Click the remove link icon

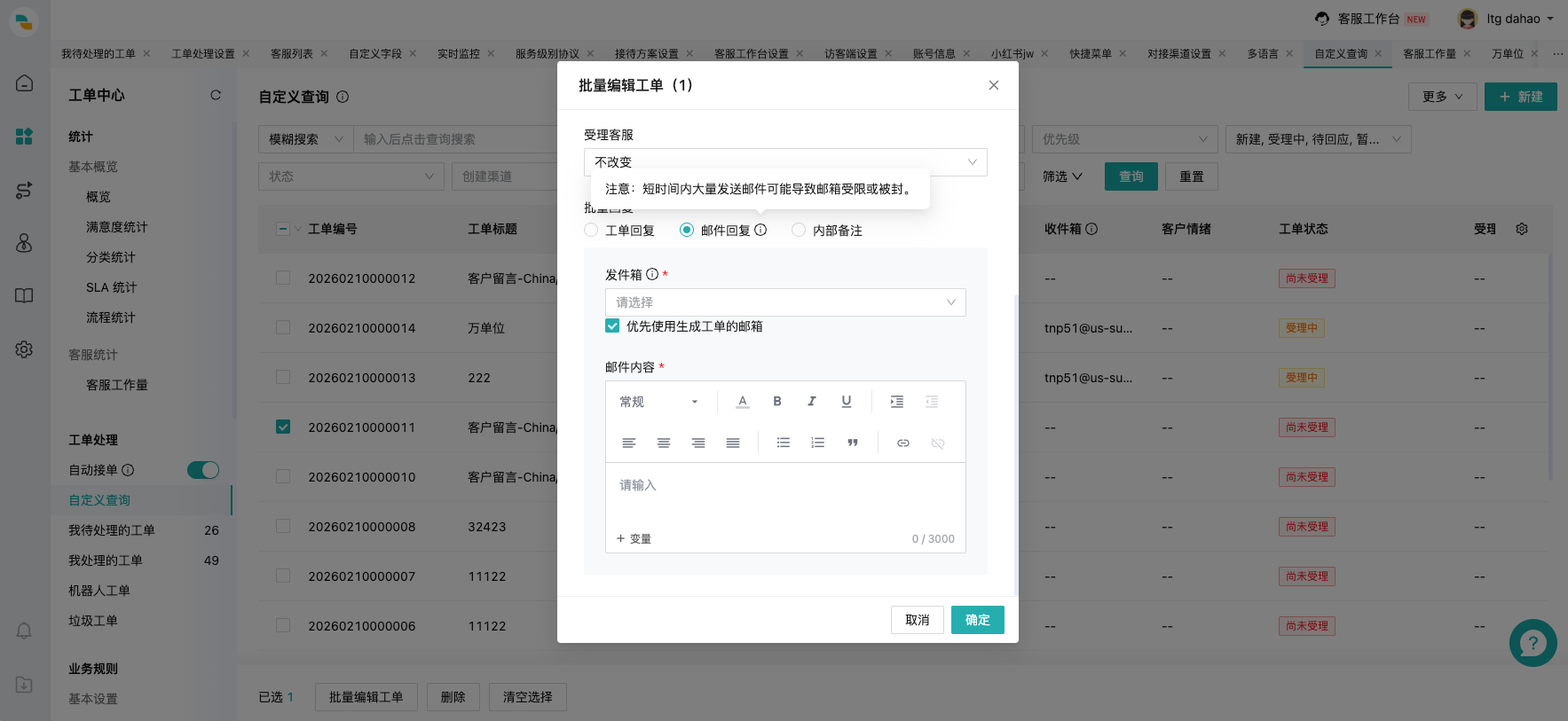pos(938,443)
